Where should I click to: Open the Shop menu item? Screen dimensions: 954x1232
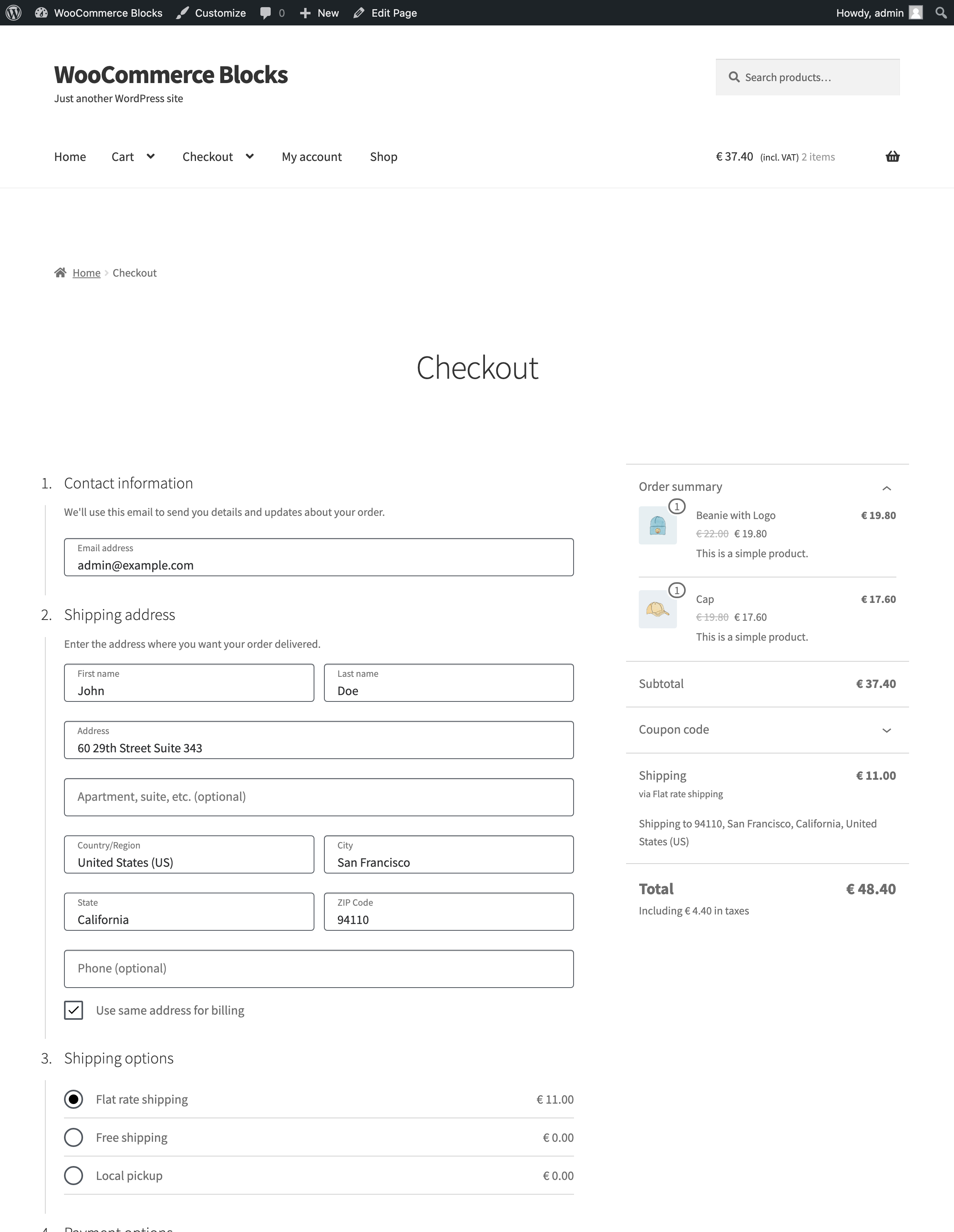[384, 156]
